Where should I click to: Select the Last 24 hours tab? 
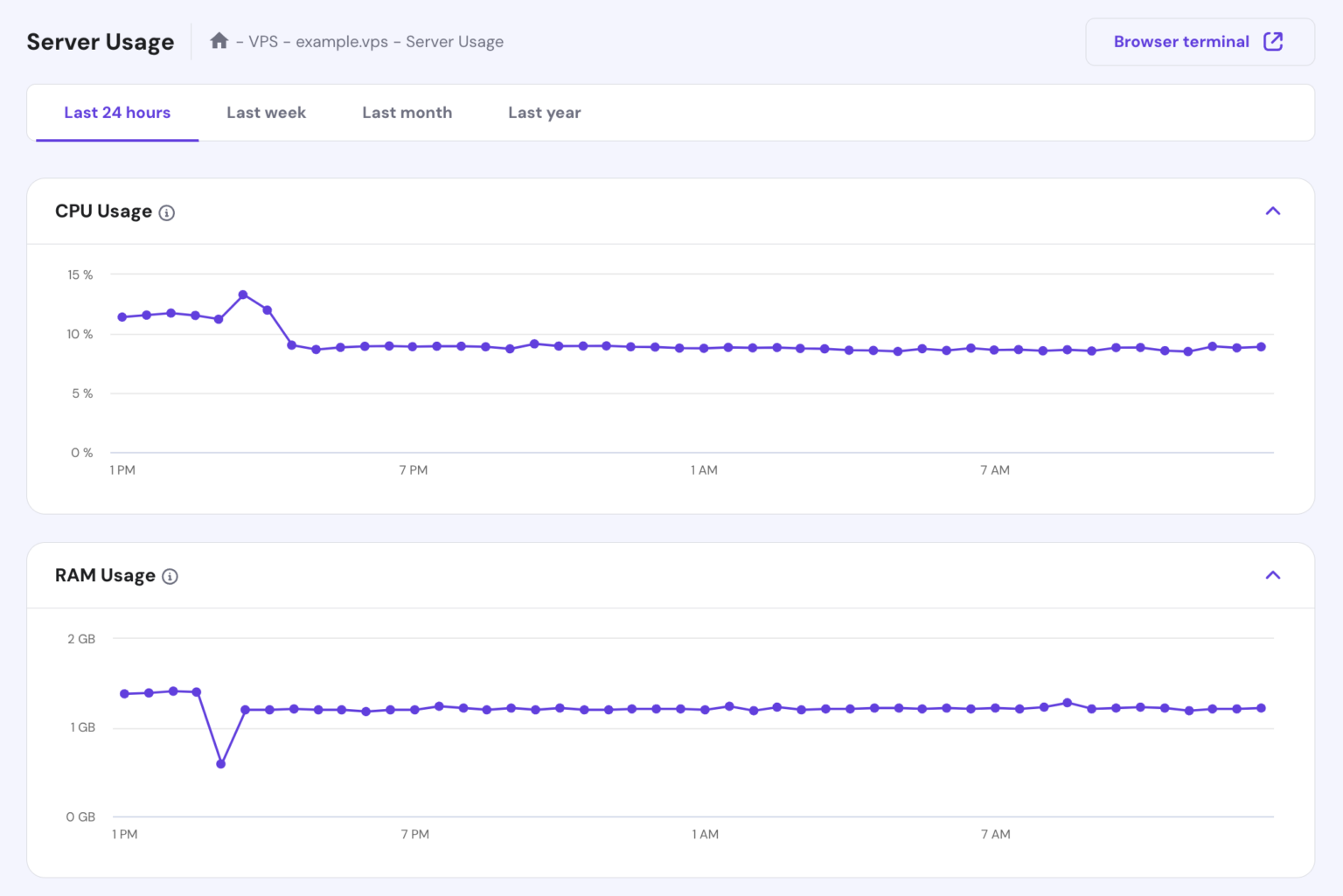click(x=117, y=112)
